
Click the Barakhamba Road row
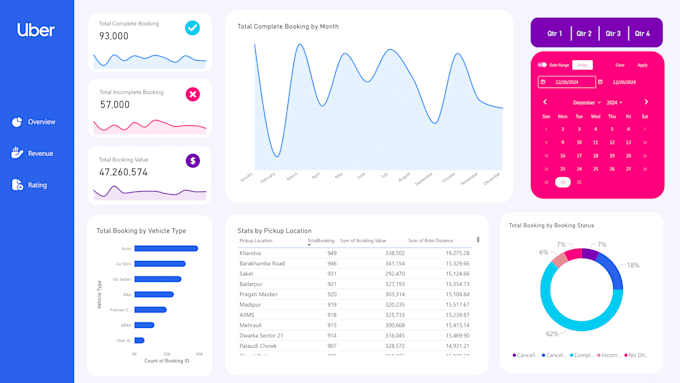click(354, 263)
